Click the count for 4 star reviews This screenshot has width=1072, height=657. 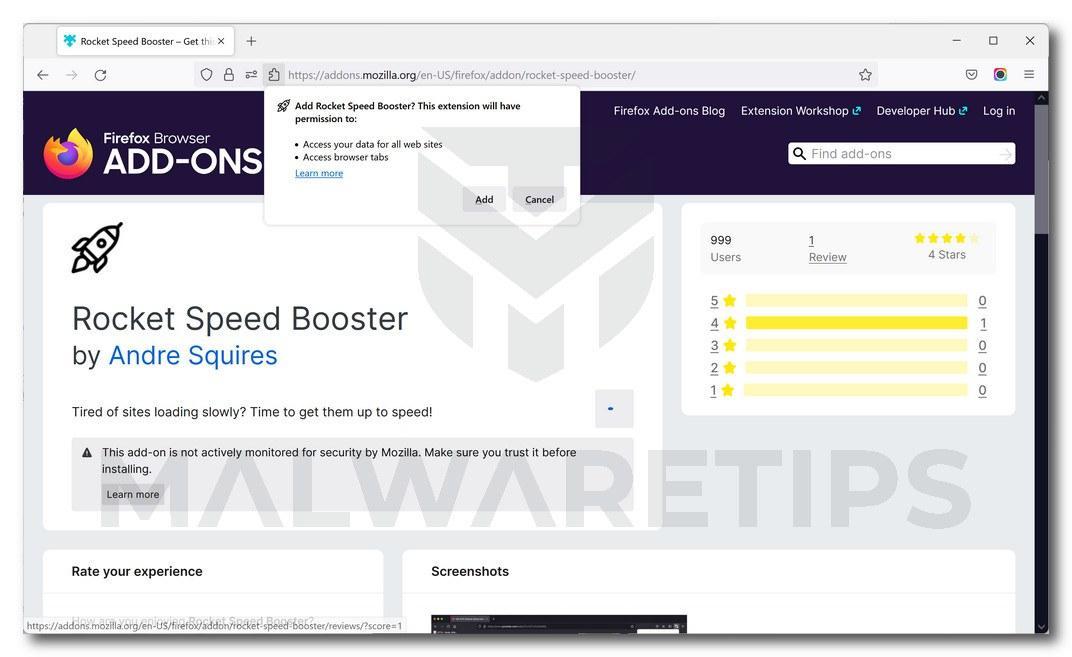982,323
